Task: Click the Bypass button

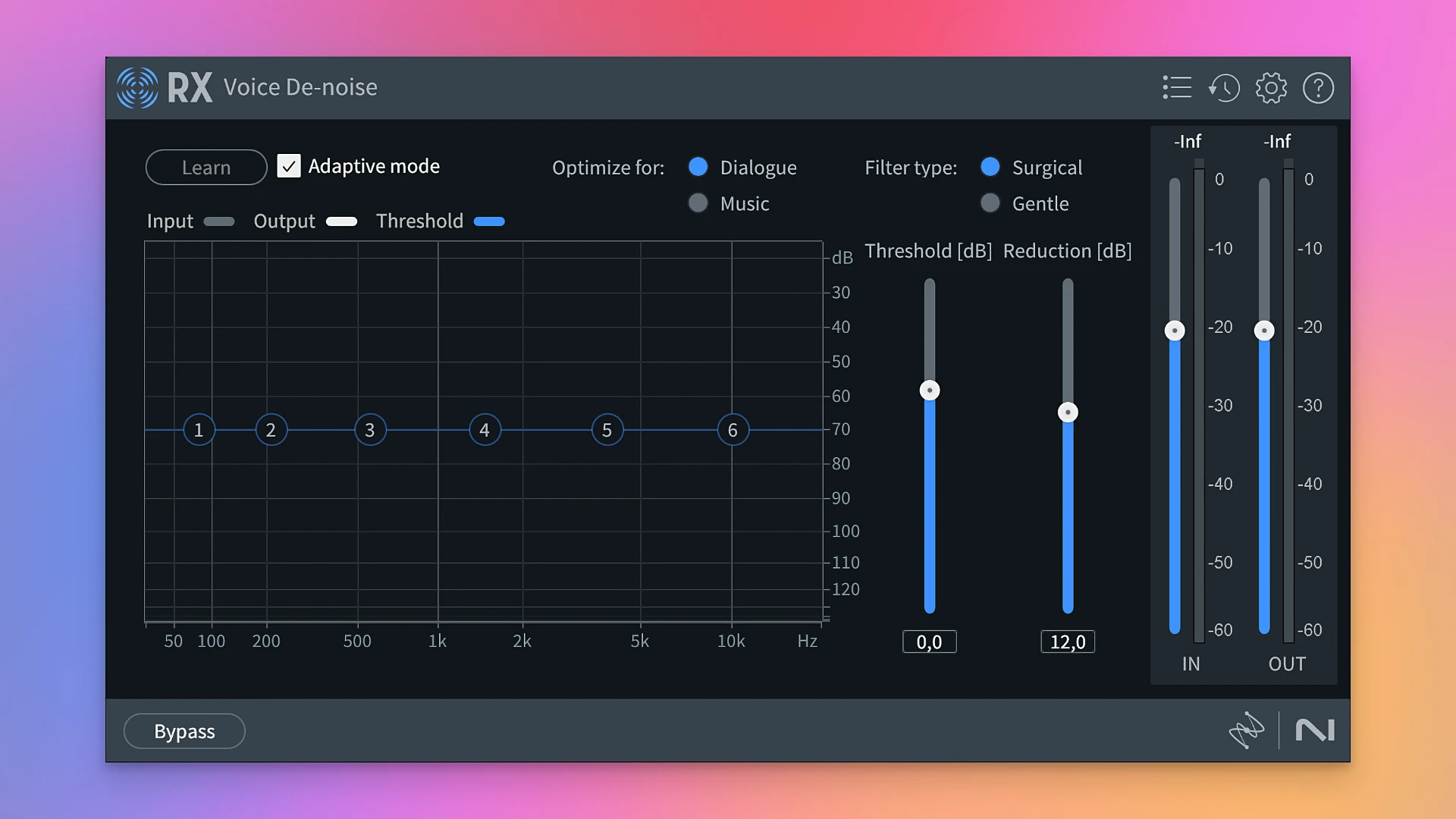Action: (x=184, y=730)
